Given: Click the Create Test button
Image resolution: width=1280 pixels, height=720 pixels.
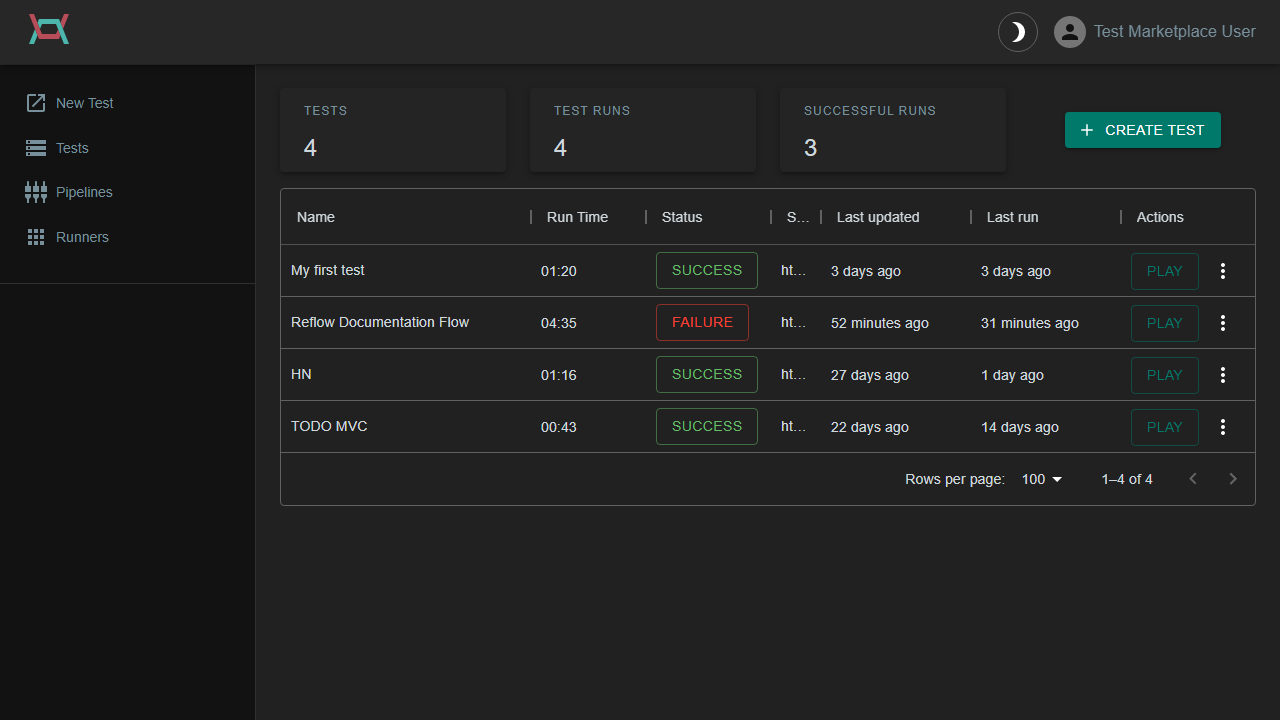Looking at the screenshot, I should point(1143,130).
